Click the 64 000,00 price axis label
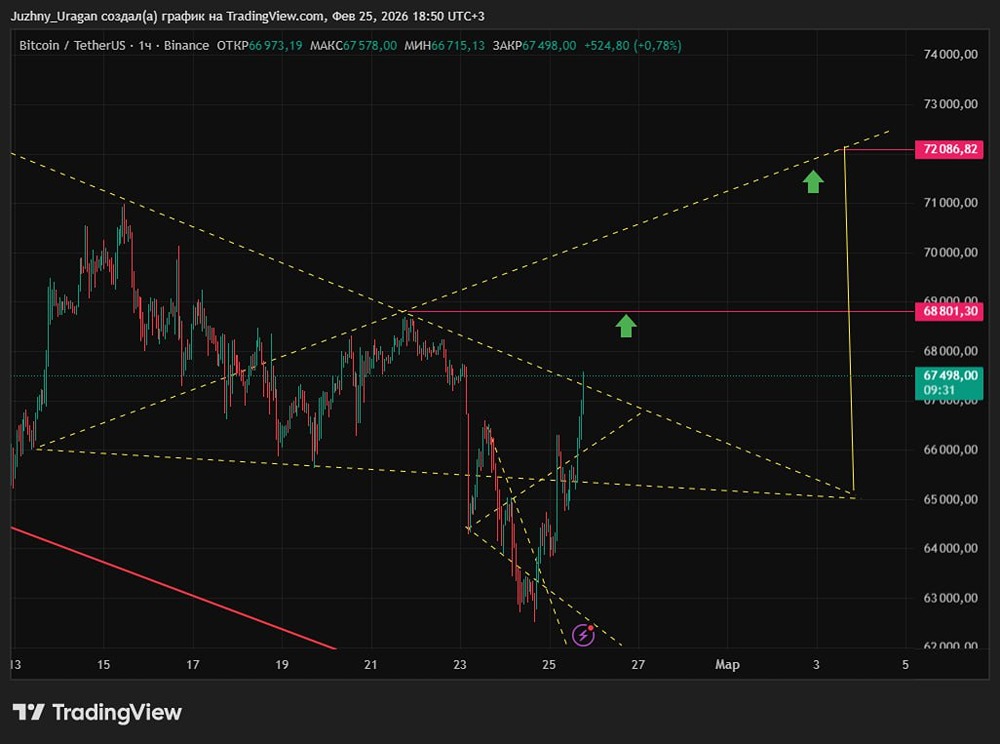 [x=950, y=548]
